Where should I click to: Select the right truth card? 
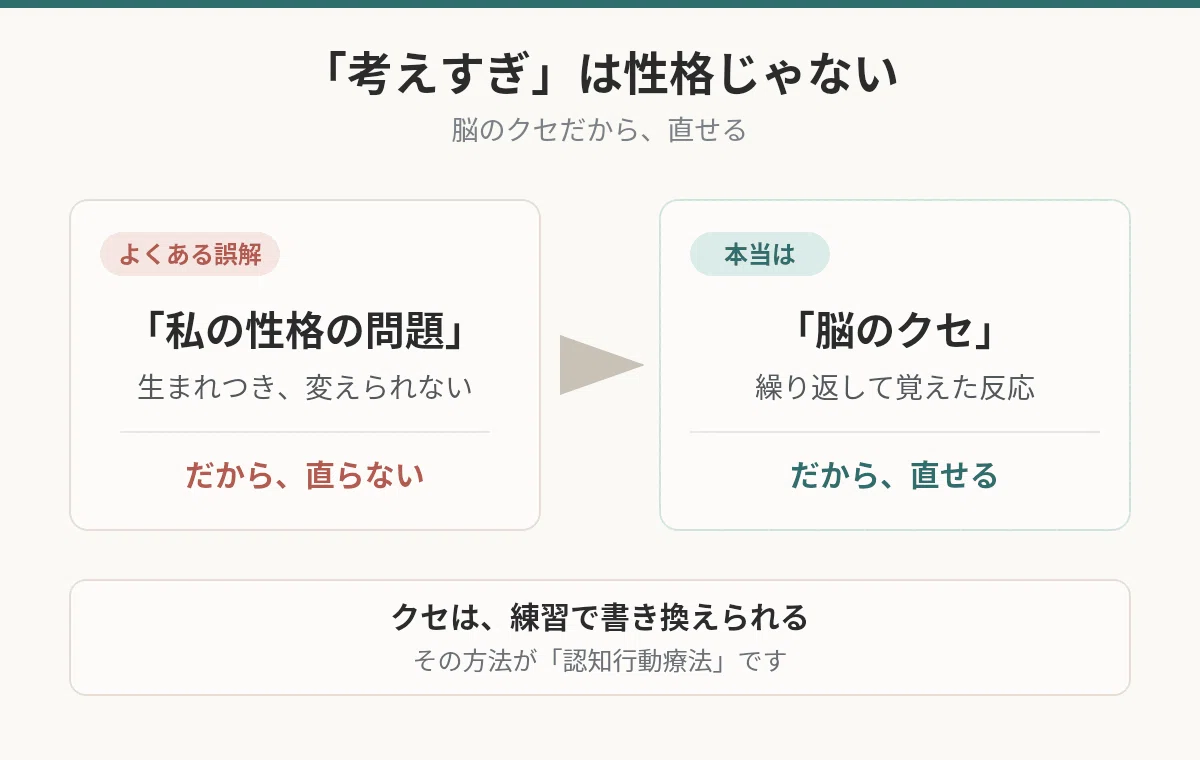(895, 365)
